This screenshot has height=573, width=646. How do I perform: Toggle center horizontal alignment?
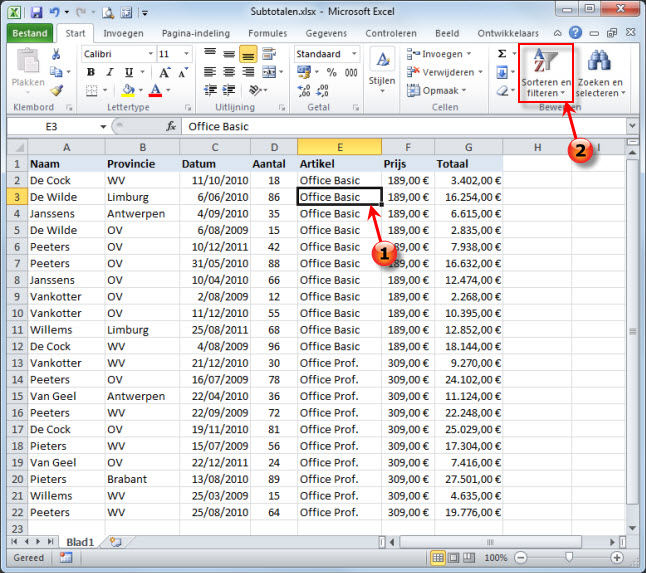pyautogui.click(x=229, y=72)
